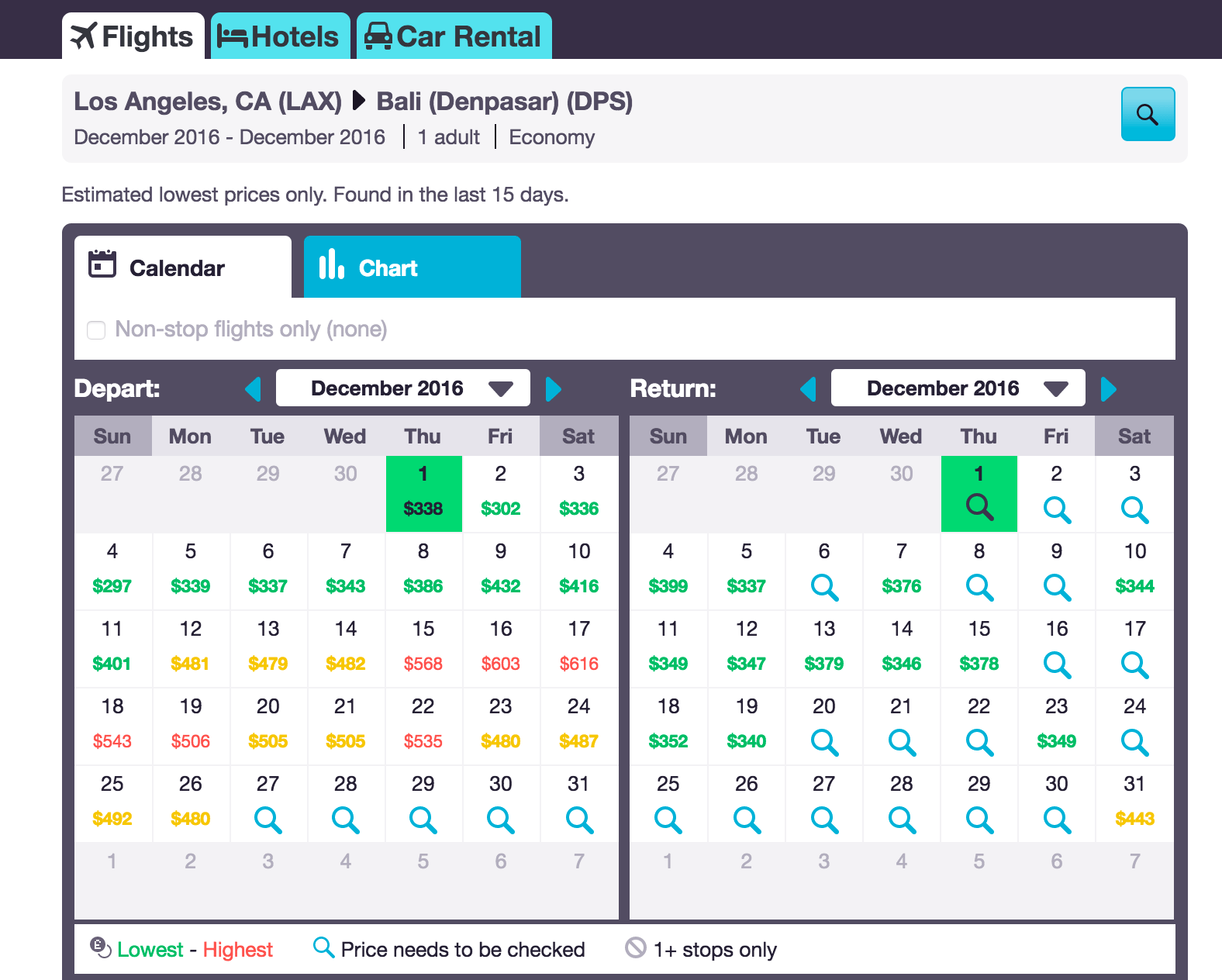Check price for return on December 25
This screenshot has width=1222, height=980.
pos(668,818)
